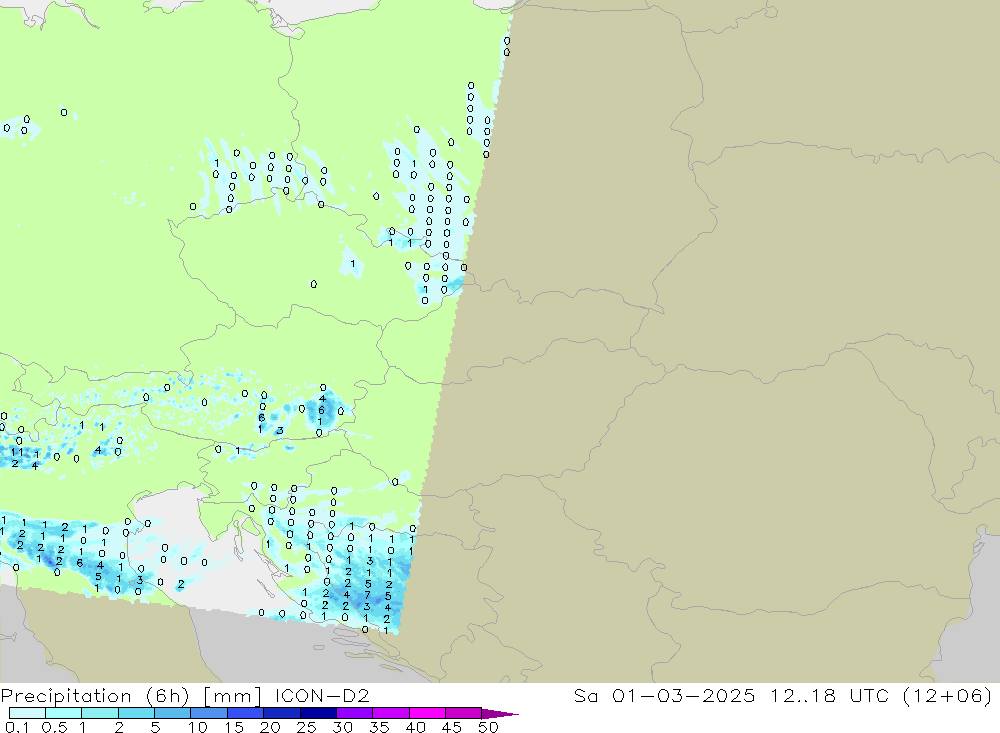This screenshot has width=1000, height=733.
Task: Click the 25–30 mm navy legend swatch
Action: coord(318,713)
